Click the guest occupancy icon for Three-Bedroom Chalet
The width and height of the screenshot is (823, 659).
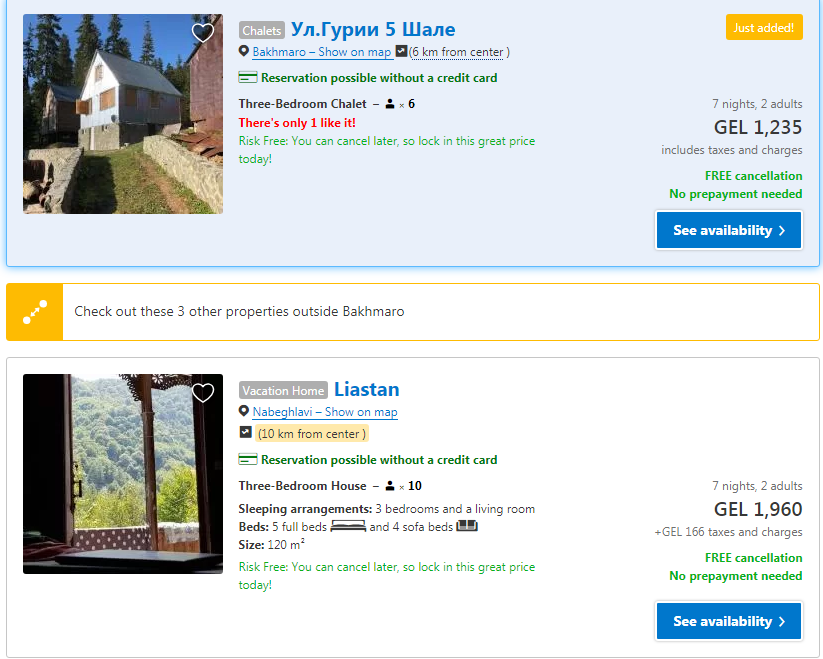389,104
